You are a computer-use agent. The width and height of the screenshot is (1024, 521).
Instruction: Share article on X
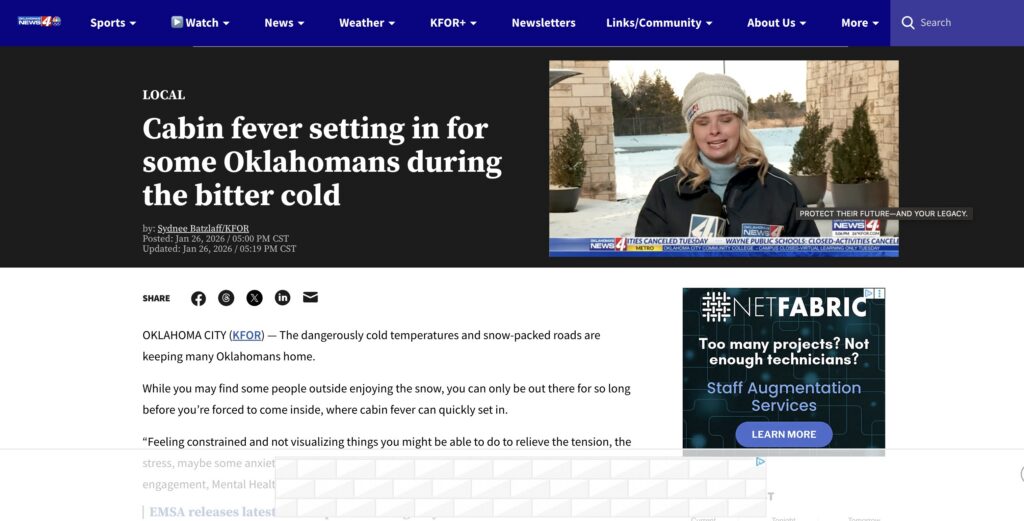point(255,298)
